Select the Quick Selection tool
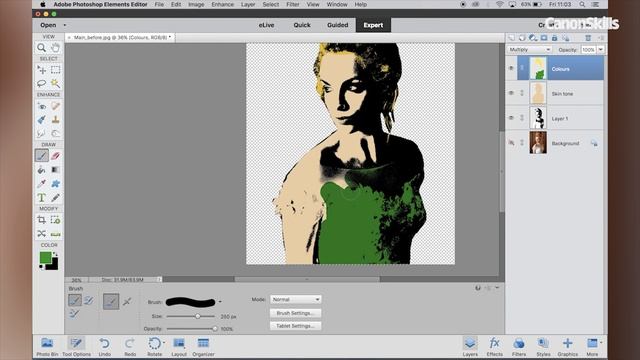Viewport: 640px width, 360px height. [56, 83]
